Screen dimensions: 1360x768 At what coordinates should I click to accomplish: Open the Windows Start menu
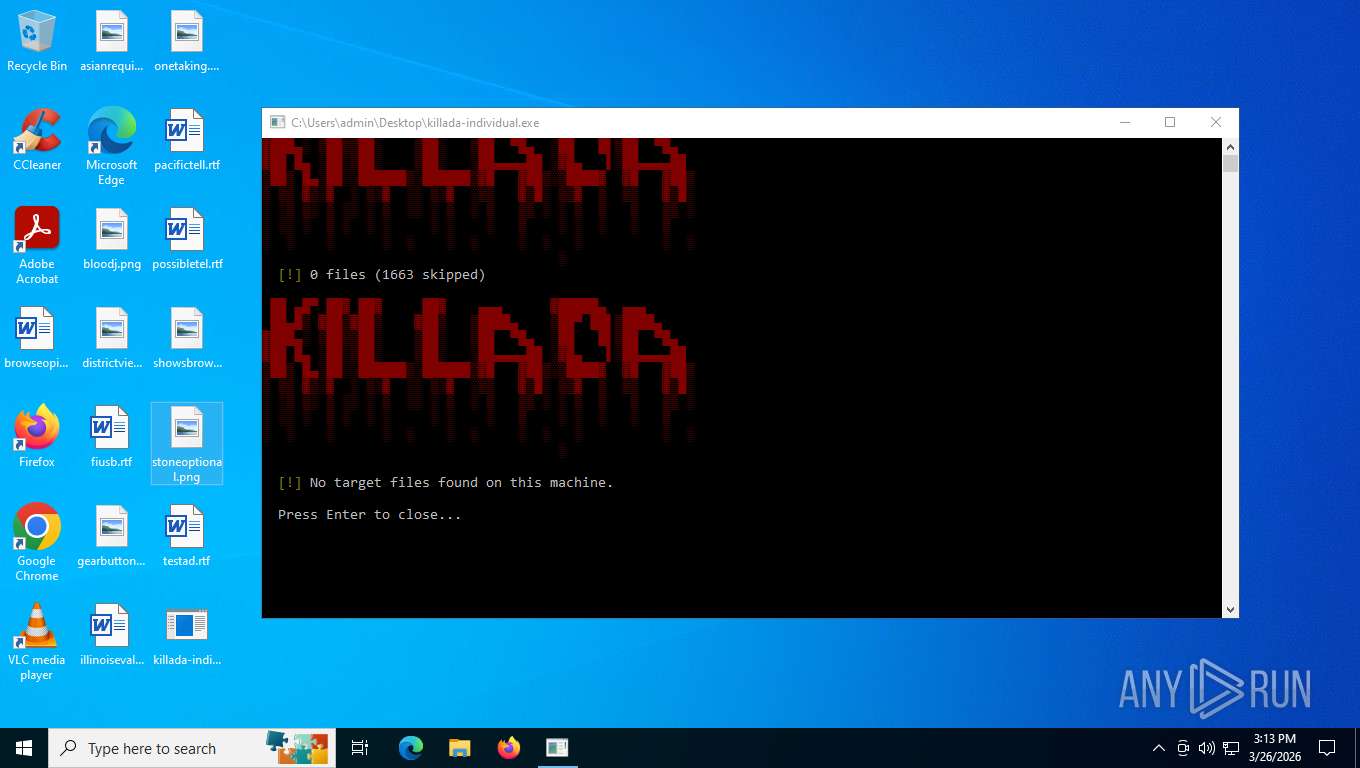(24, 748)
